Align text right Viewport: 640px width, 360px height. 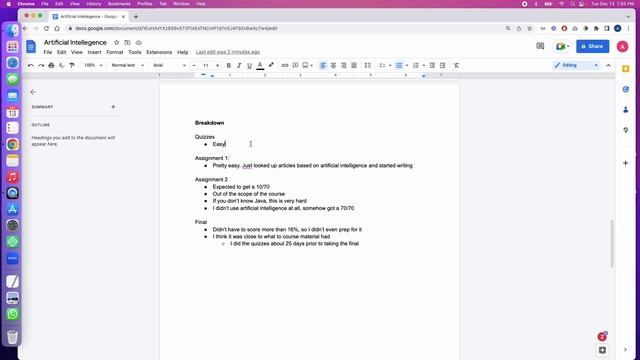coord(344,65)
